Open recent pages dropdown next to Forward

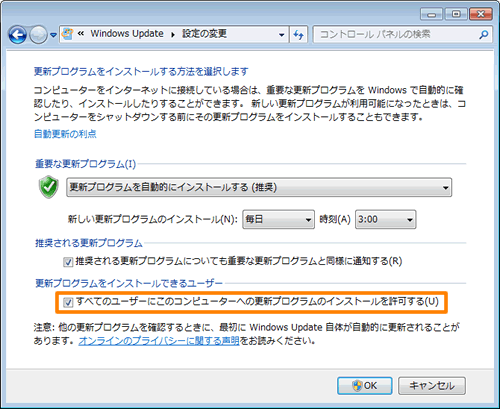coord(53,35)
